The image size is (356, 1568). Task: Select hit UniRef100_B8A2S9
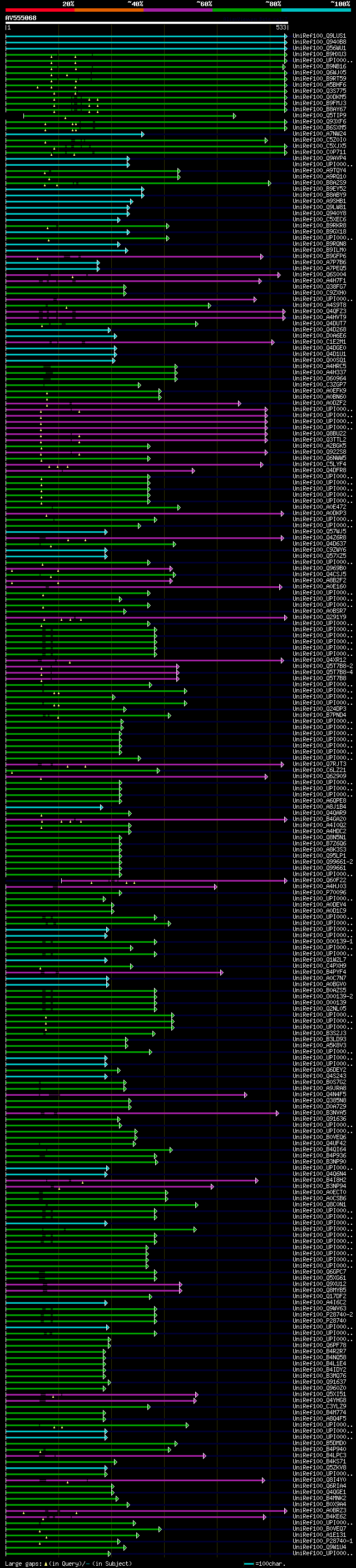319,182
